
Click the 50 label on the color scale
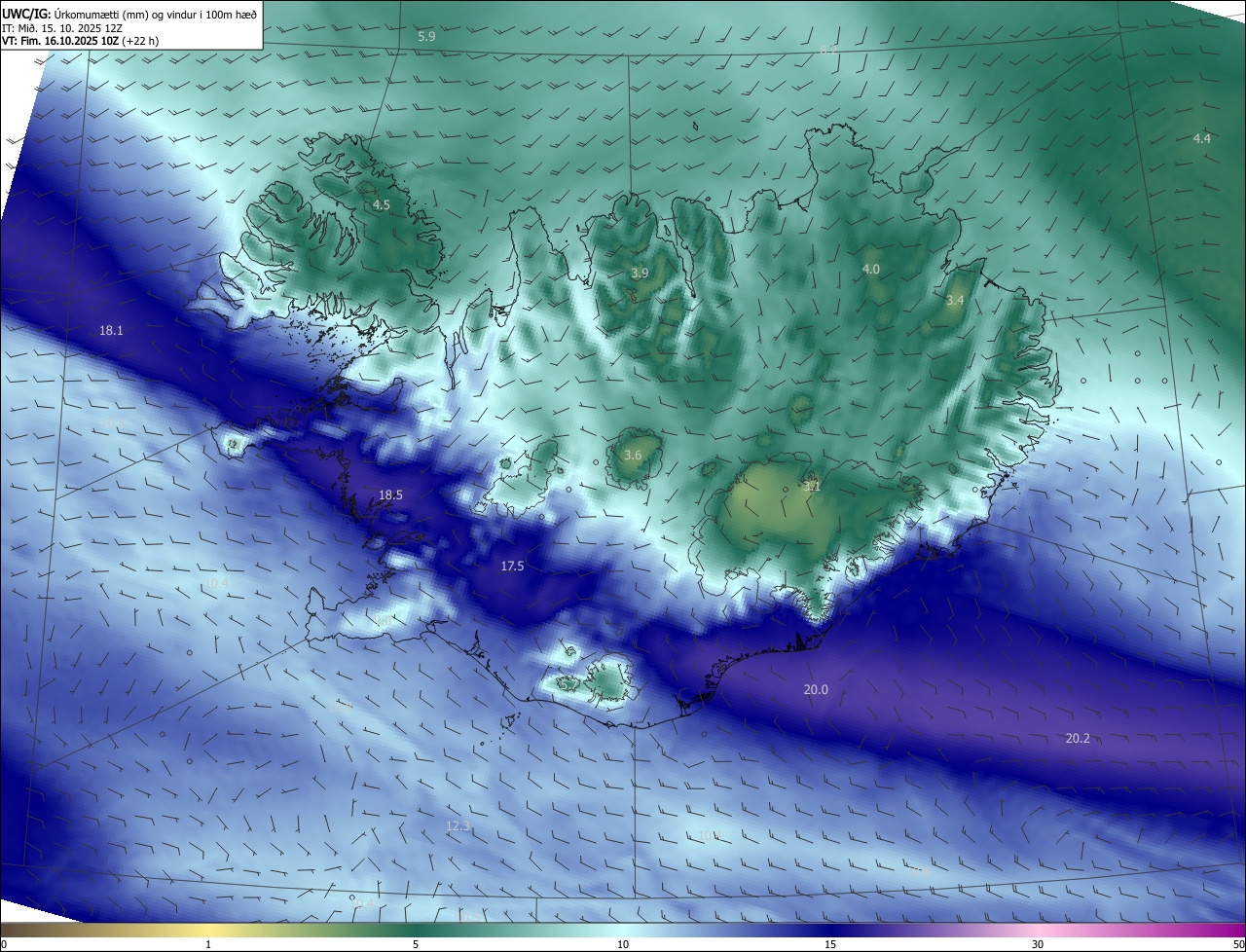(x=1238, y=944)
